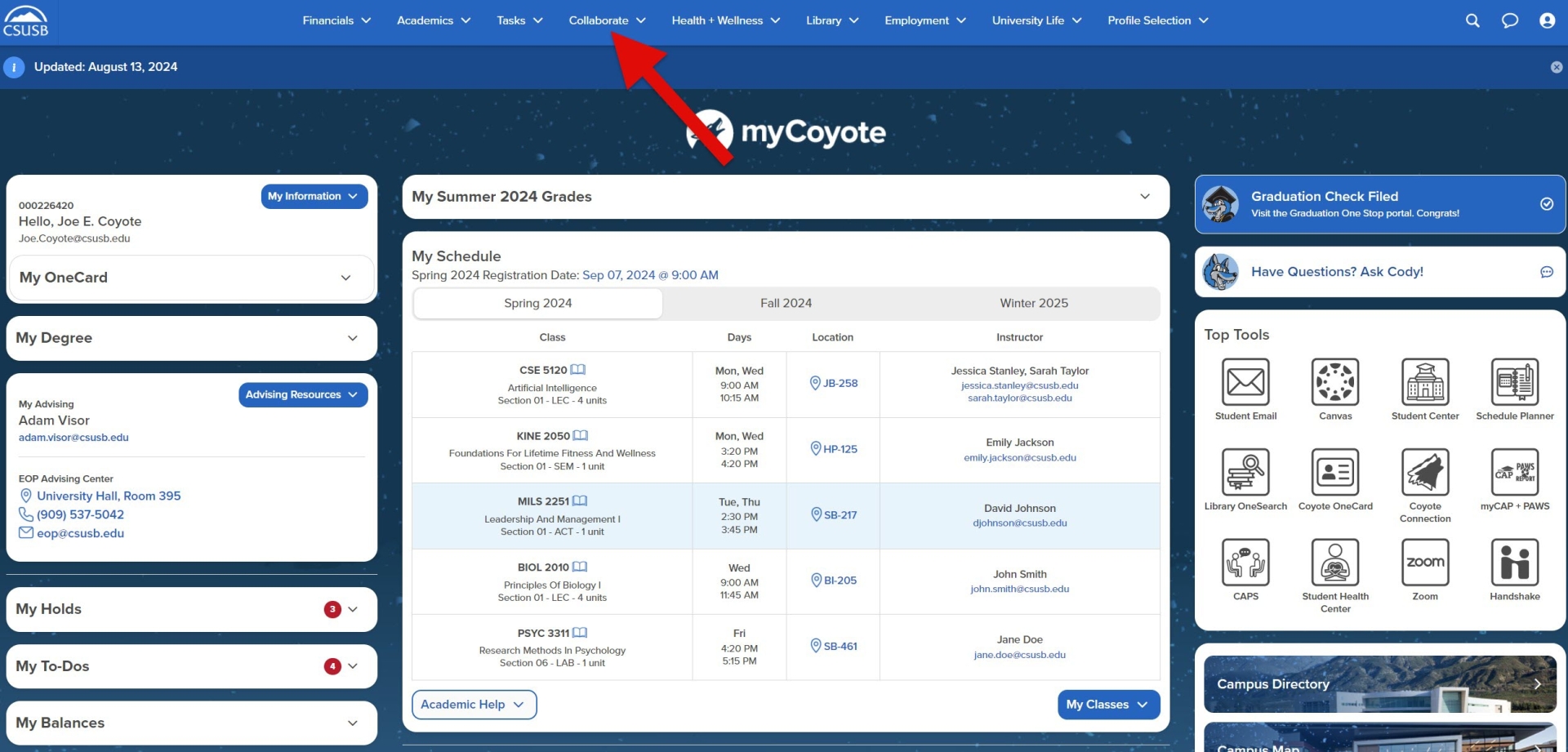
Task: Click Have Questions? Ask Cody! card
Action: coord(1380,272)
